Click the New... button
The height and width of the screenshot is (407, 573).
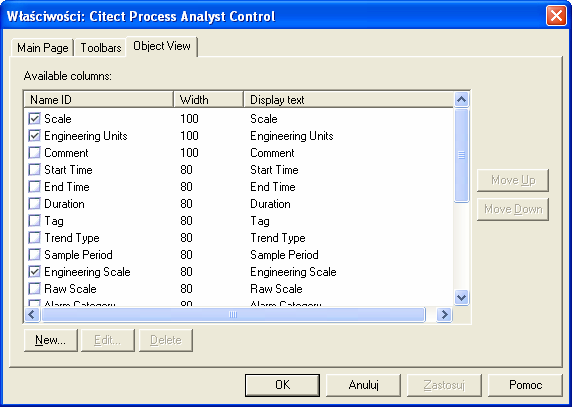50,340
